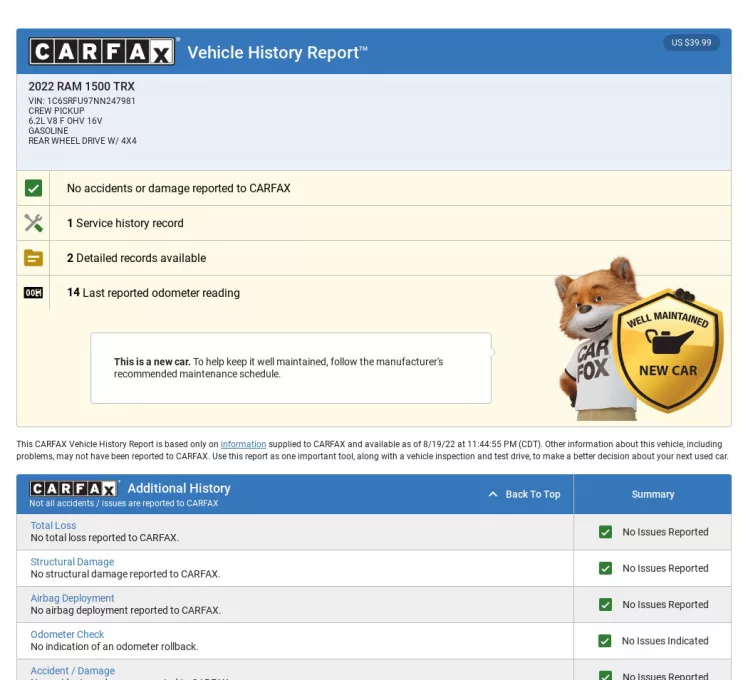This screenshot has width=743, height=680.
Task: Click the CAR FOX mascot image
Action: click(x=595, y=335)
